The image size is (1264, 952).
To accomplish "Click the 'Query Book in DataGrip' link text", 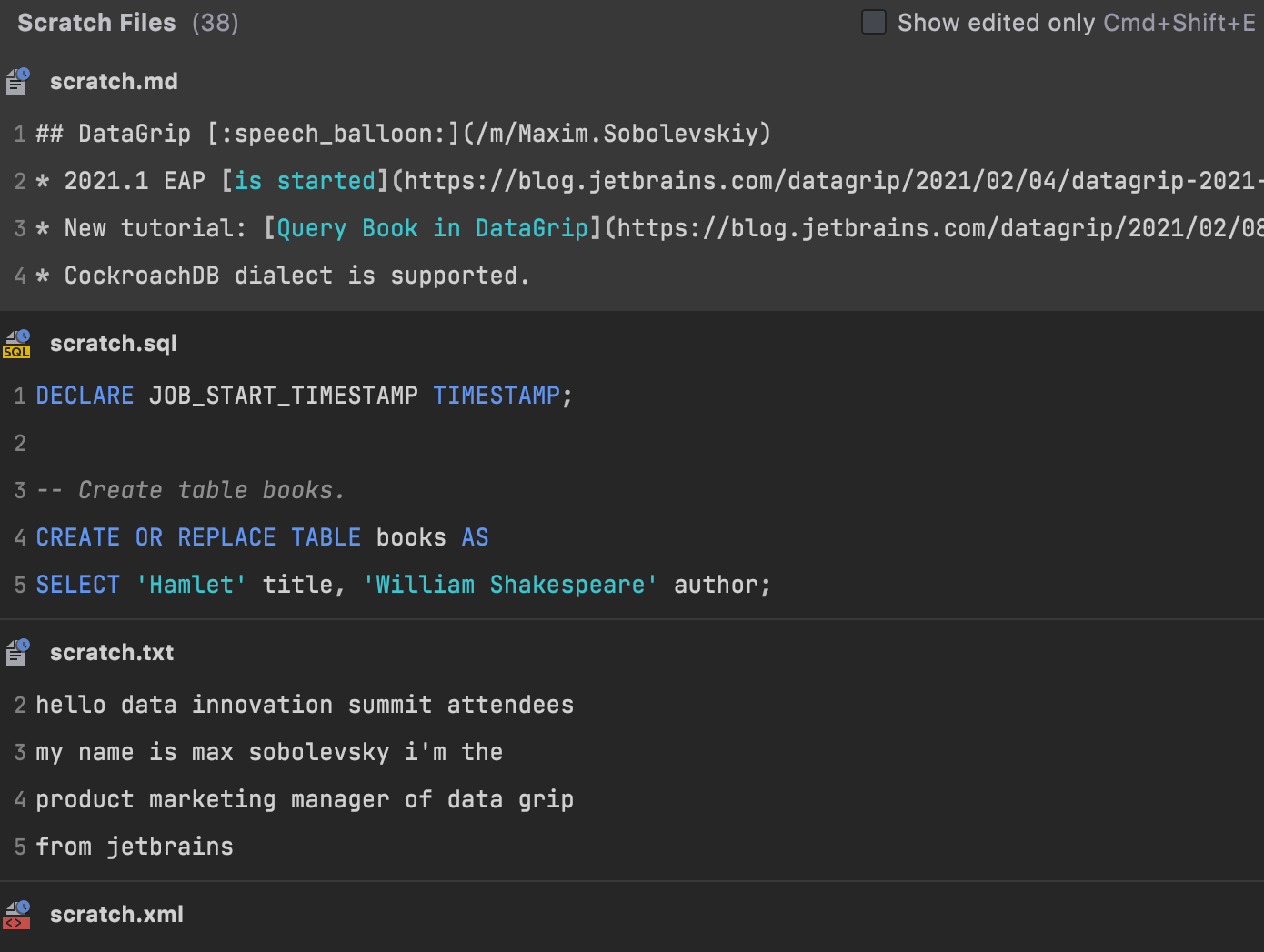I will tap(432, 228).
